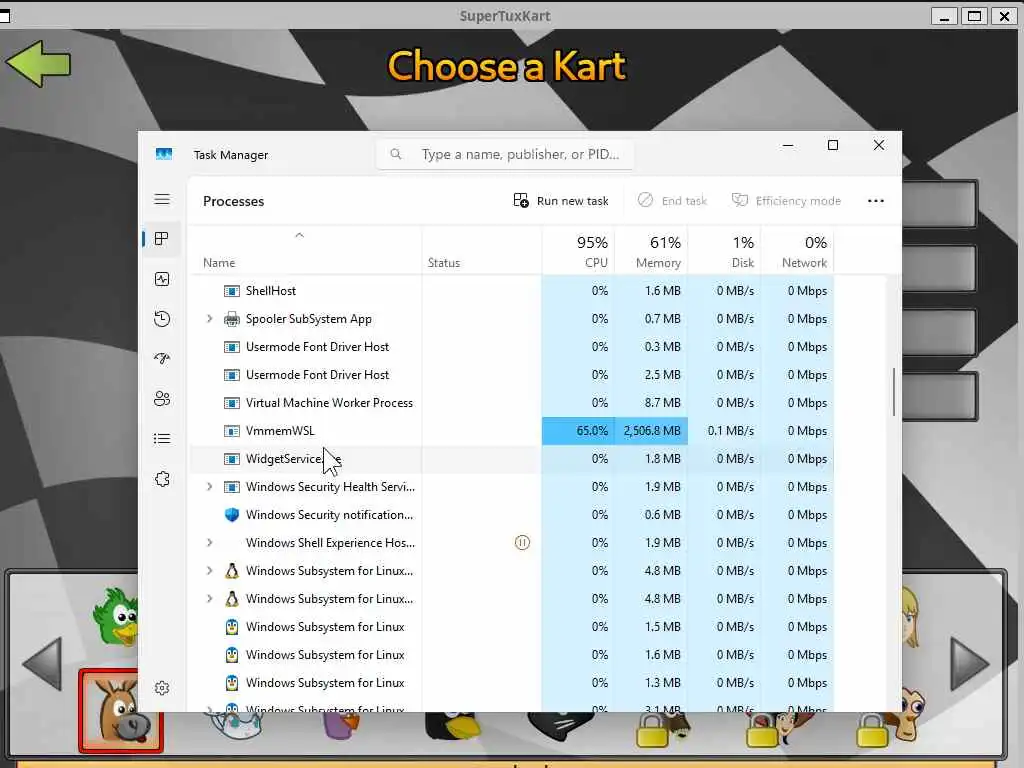
Task: Click the End task button
Action: [673, 200]
